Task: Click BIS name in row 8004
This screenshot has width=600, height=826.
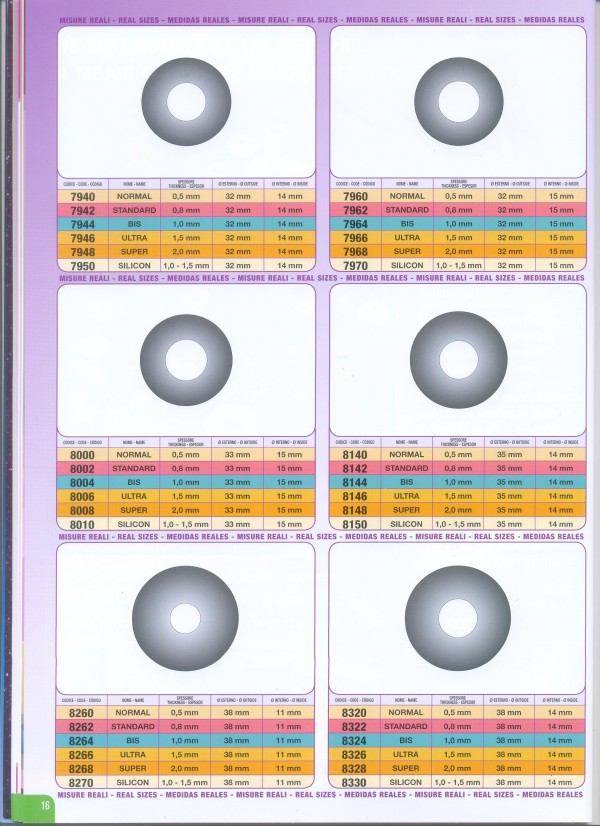Action: [x=134, y=482]
